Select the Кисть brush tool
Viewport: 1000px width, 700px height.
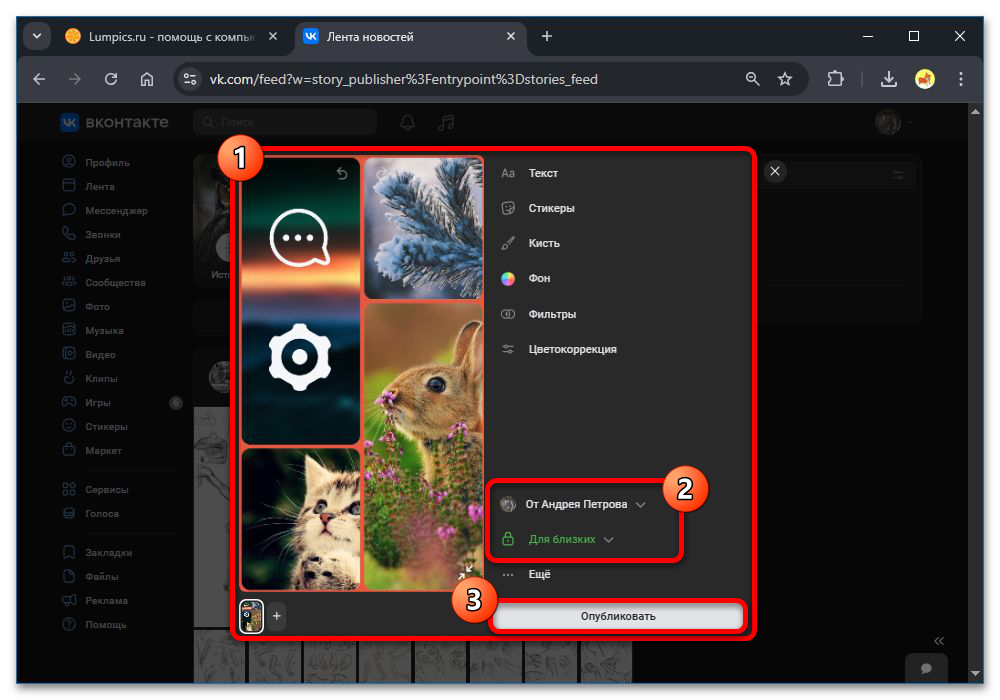pos(543,243)
